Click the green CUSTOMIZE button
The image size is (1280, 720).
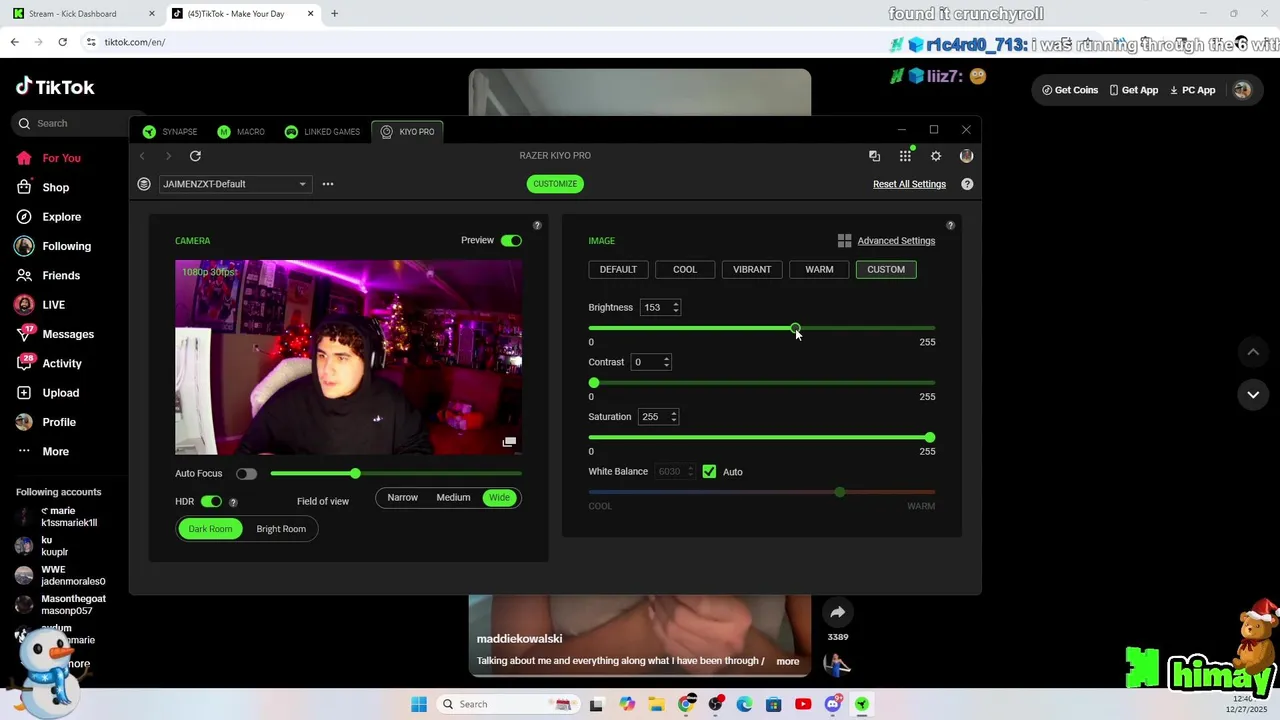555,184
